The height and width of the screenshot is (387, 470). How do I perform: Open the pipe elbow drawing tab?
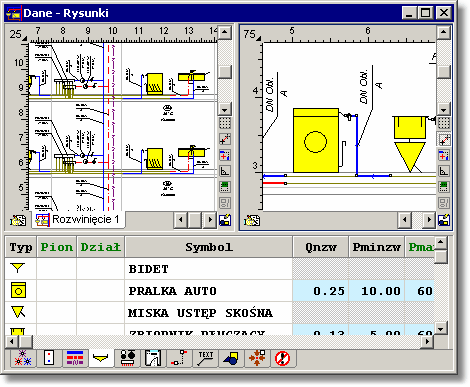coord(153,358)
